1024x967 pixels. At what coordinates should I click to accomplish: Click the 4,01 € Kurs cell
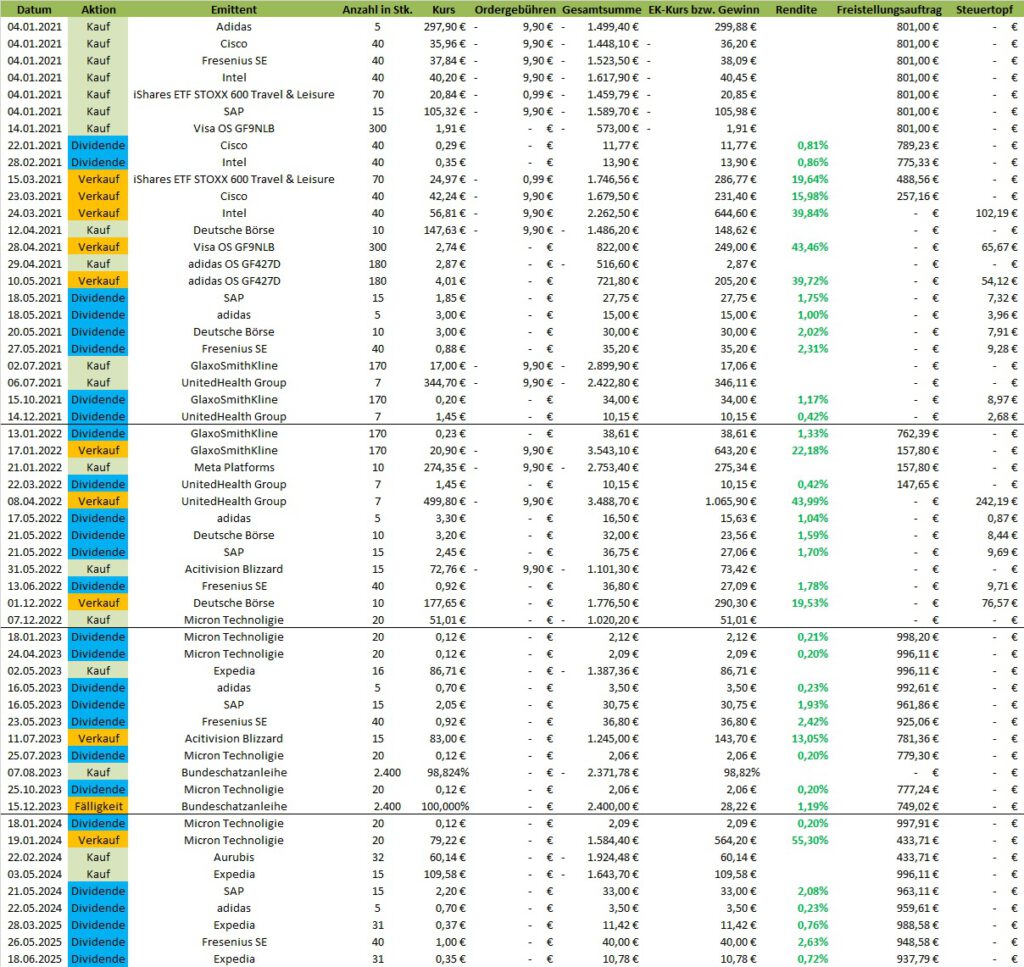[451, 281]
